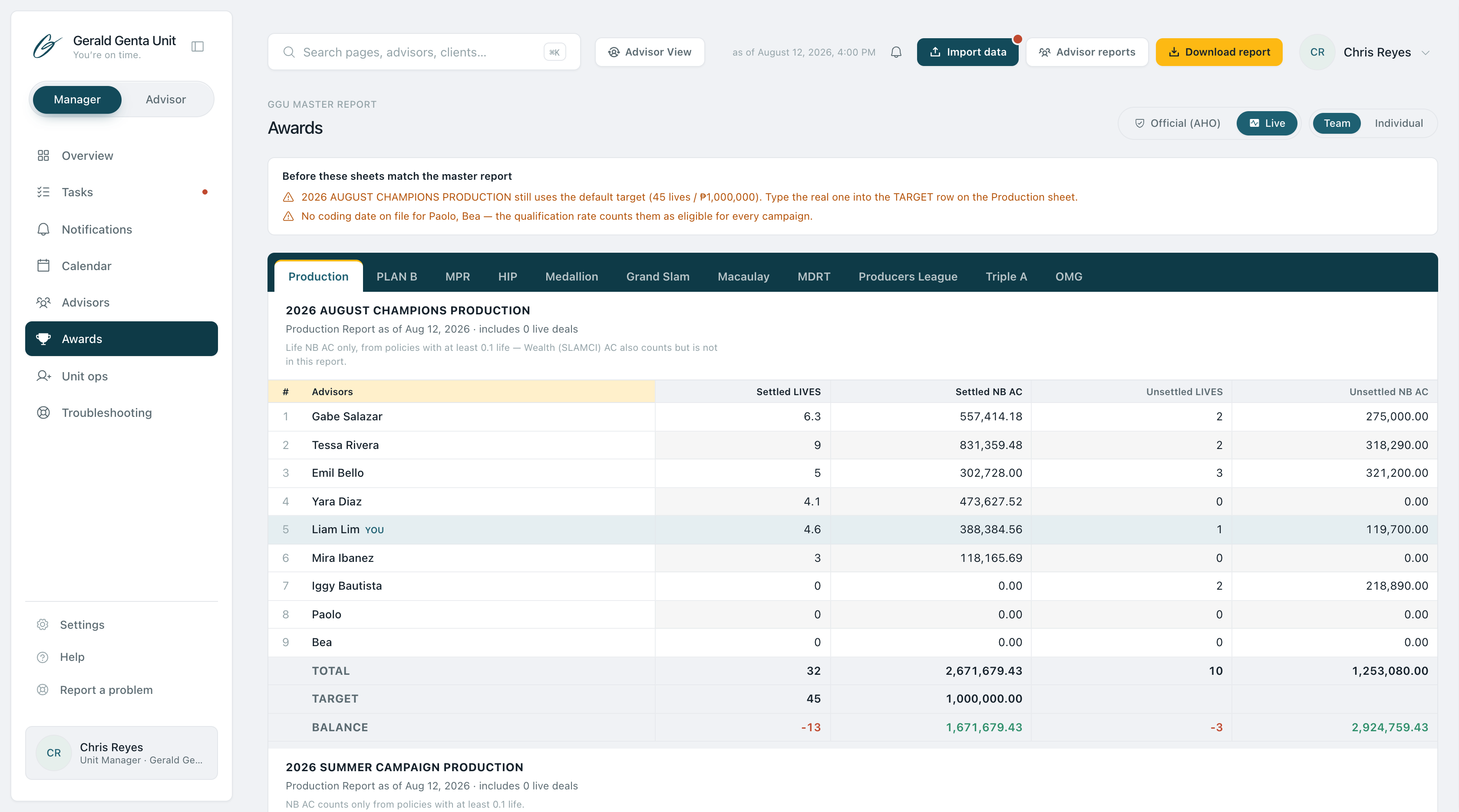Click the Import data button
This screenshot has width=1459, height=812.
(967, 52)
